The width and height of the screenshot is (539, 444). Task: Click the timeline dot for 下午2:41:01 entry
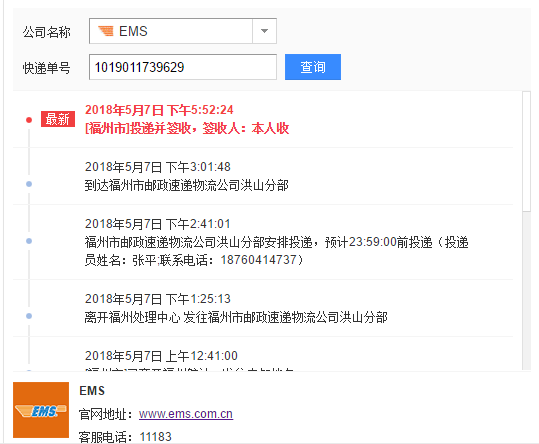point(29,241)
